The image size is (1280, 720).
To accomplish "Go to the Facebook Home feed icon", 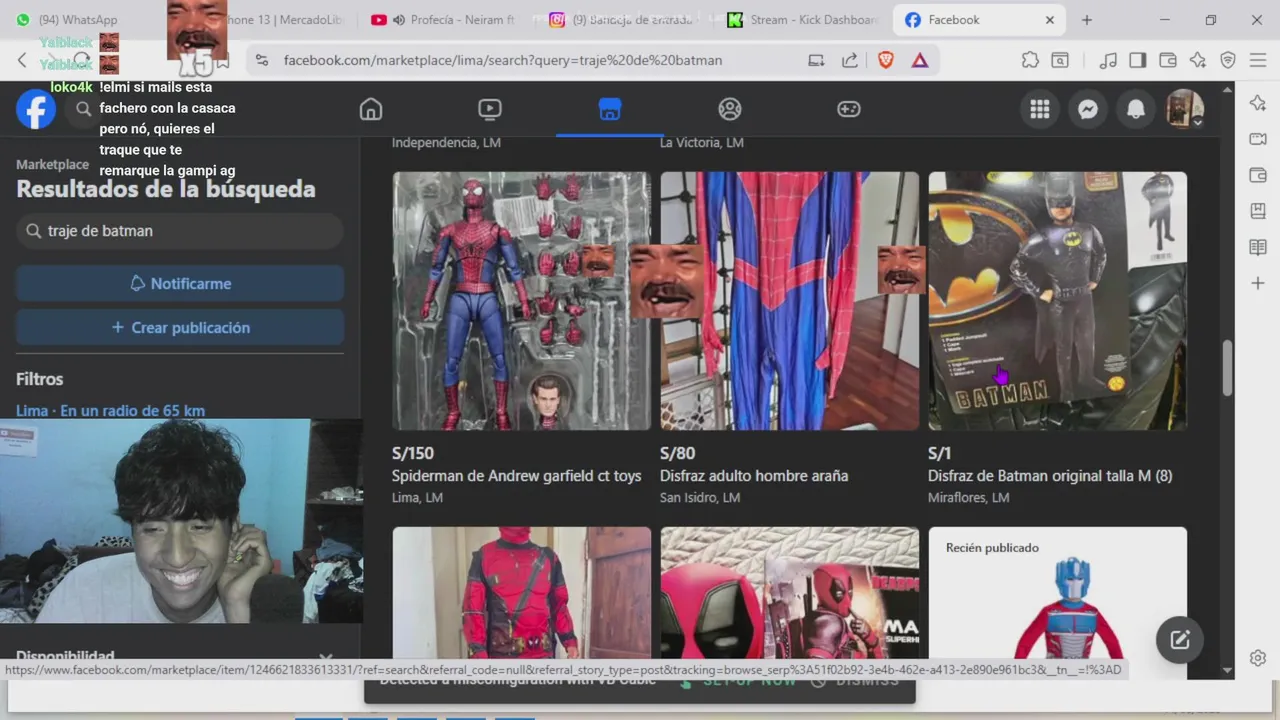I will coord(371,109).
